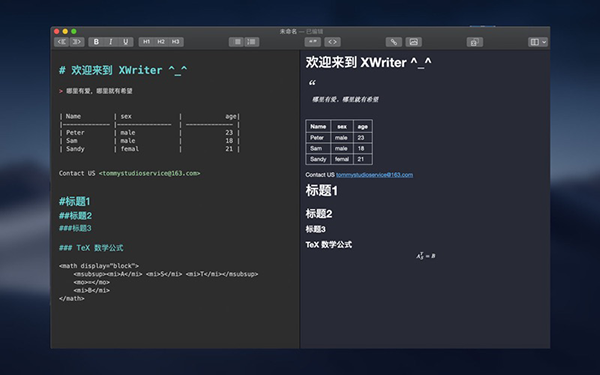Click the green zoom window button

[x=74, y=31]
